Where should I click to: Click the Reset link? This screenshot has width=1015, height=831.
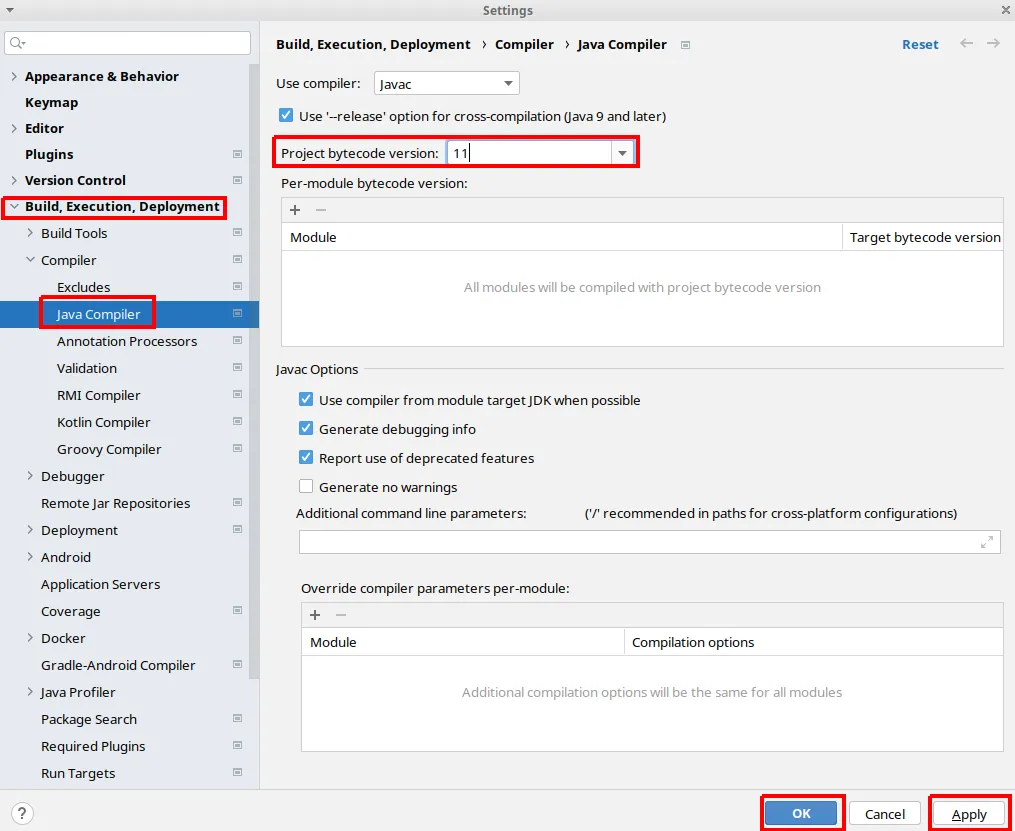[920, 45]
